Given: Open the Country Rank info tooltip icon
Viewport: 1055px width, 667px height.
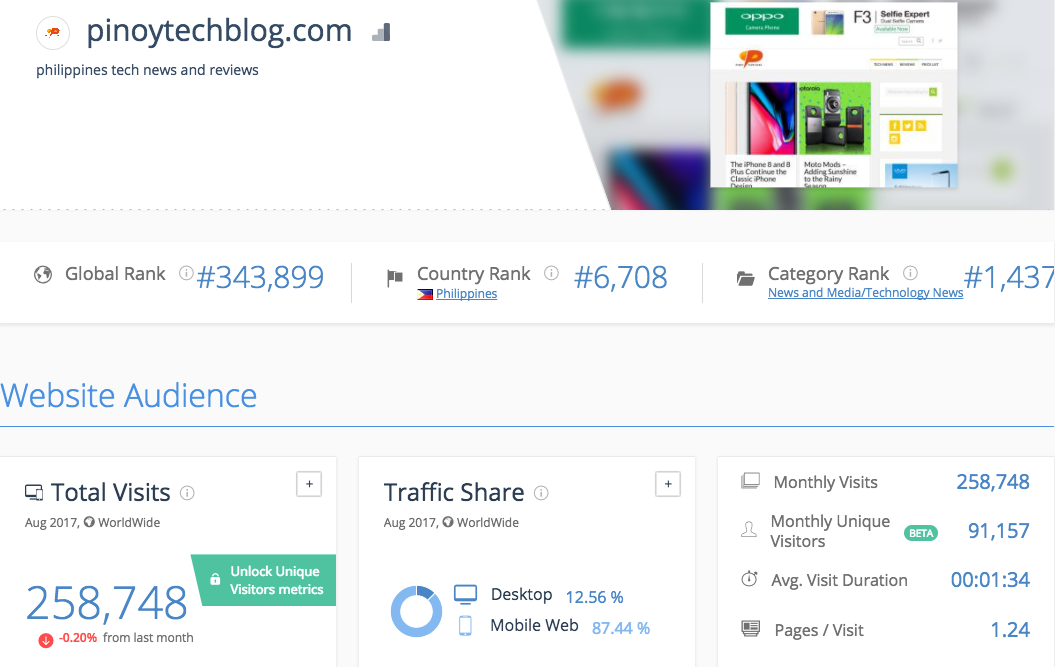Looking at the screenshot, I should pos(551,273).
